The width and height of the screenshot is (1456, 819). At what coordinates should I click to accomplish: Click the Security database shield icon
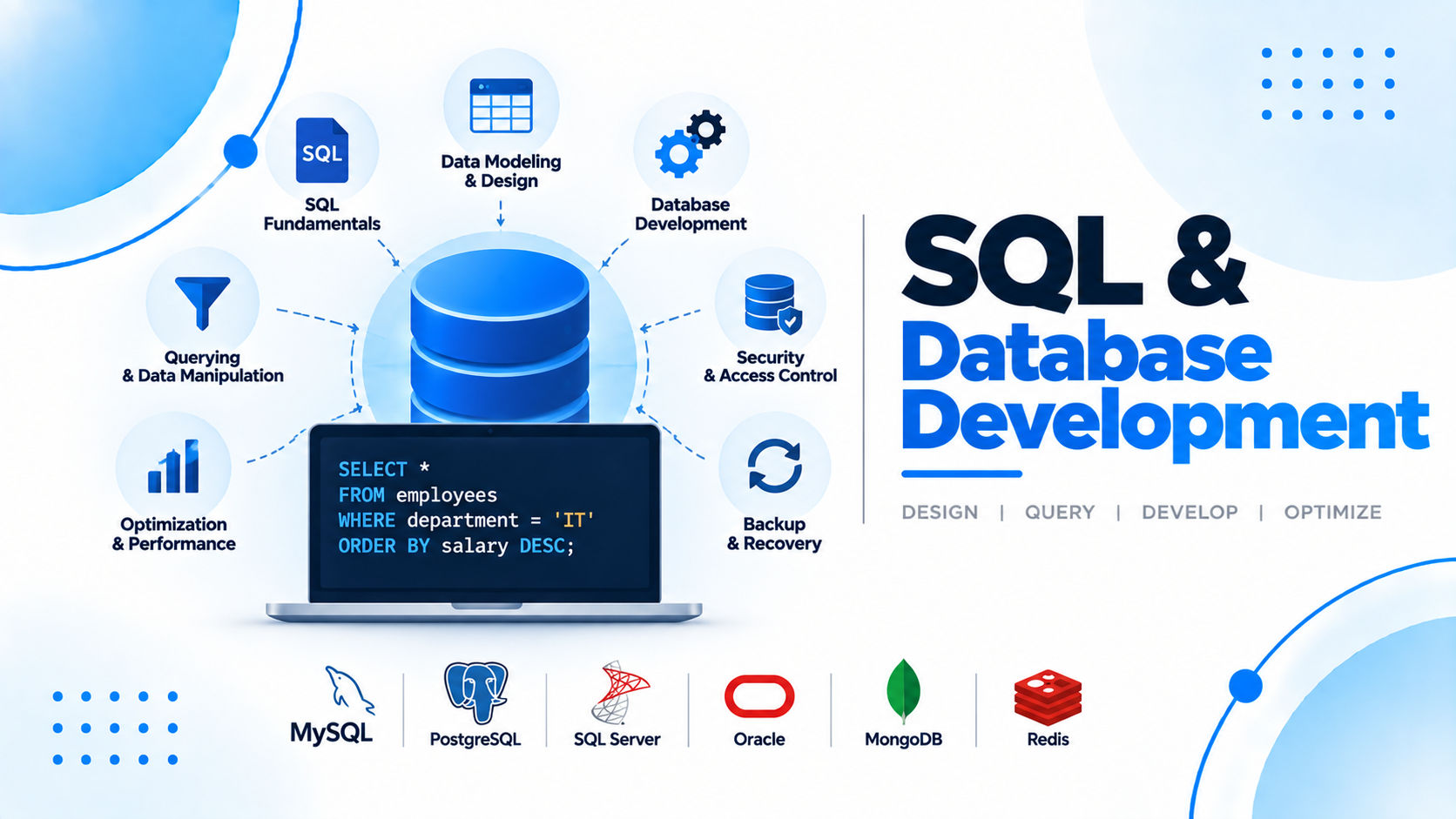pos(772,304)
